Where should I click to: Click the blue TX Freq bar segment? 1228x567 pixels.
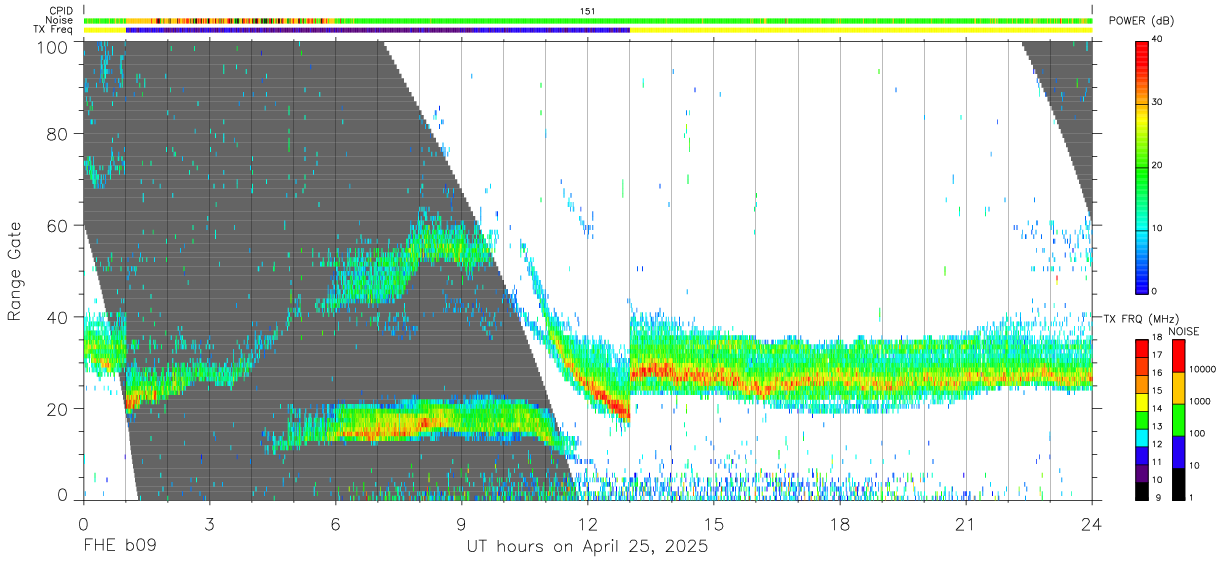pyautogui.click(x=378, y=30)
